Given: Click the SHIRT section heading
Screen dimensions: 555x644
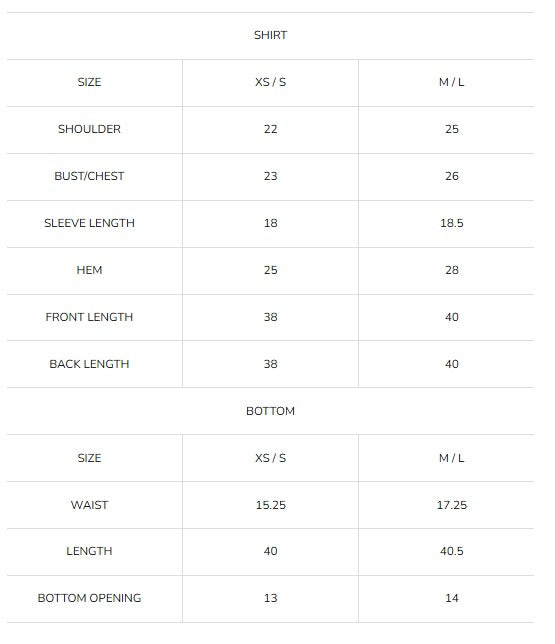Looking at the screenshot, I should (x=270, y=35).
